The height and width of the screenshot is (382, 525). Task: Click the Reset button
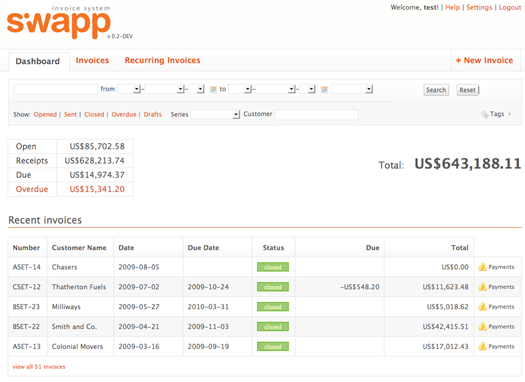(x=467, y=90)
